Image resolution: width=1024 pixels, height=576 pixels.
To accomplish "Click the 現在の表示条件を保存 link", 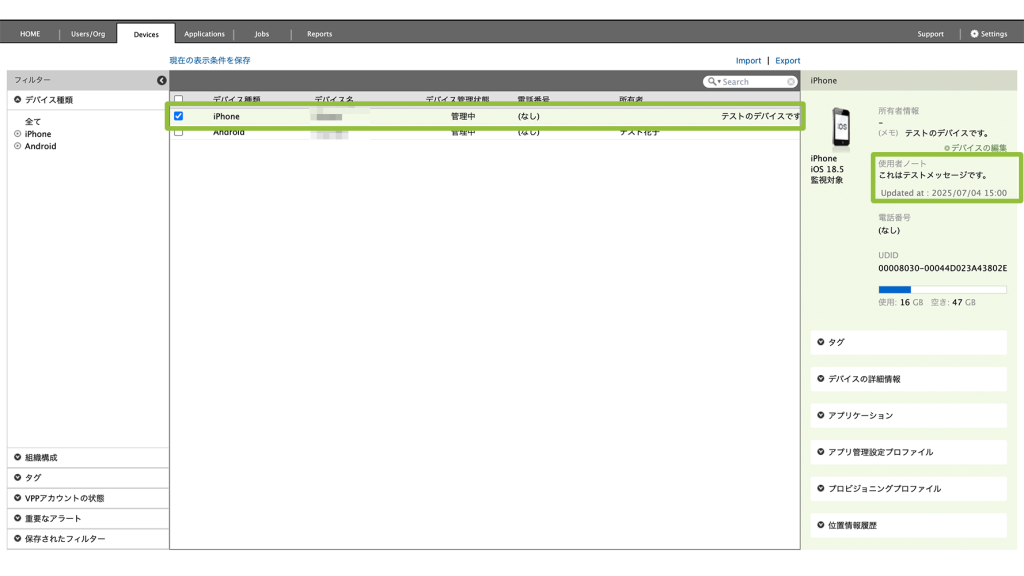I will pyautogui.click(x=210, y=60).
